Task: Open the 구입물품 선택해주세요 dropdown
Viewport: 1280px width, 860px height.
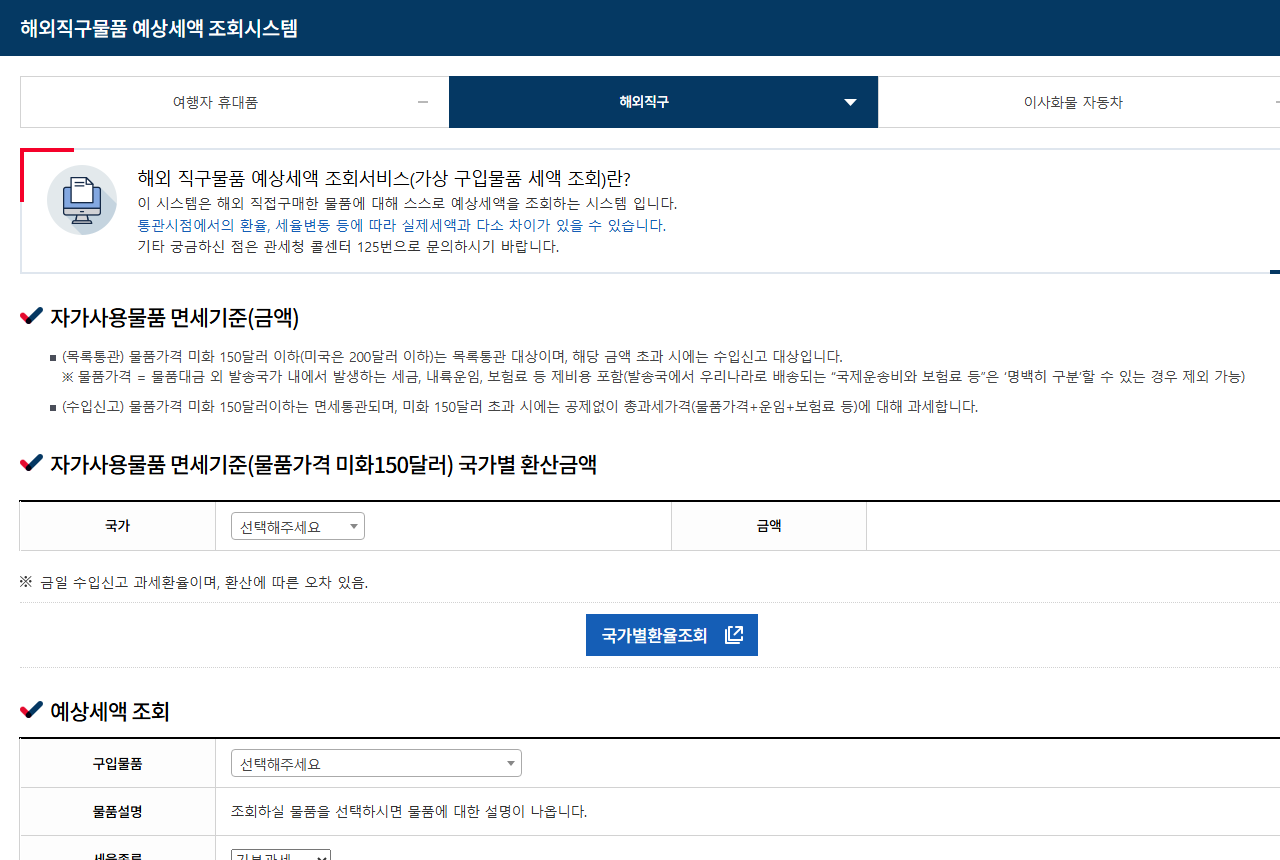Action: coord(376,763)
